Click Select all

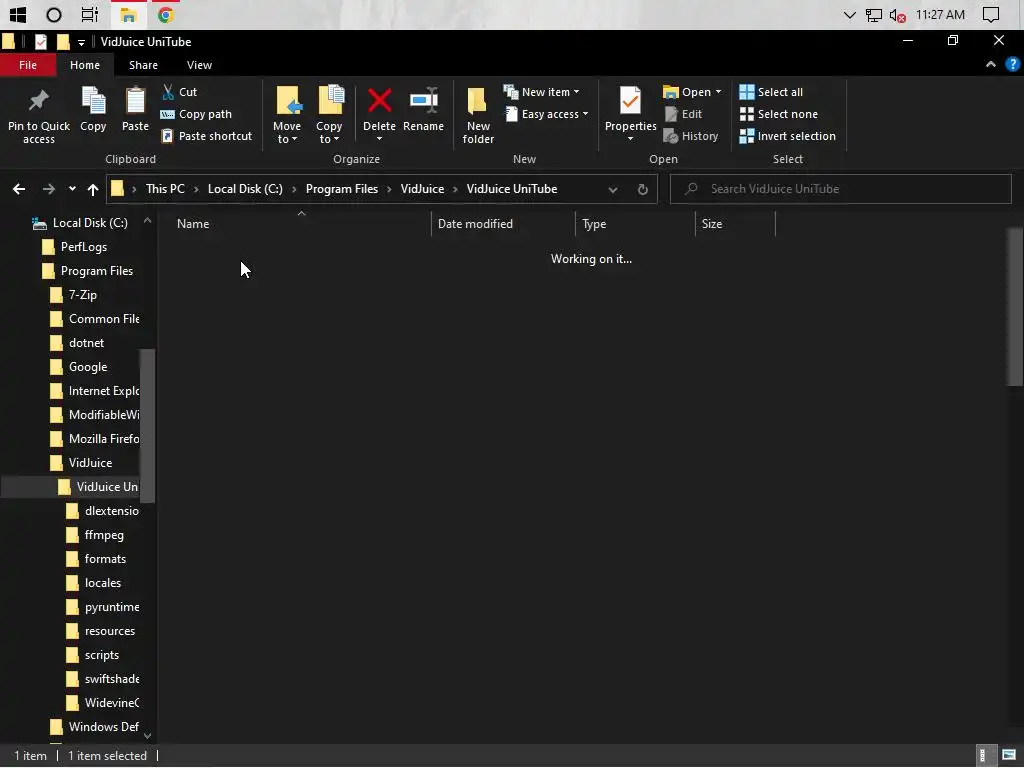771,92
